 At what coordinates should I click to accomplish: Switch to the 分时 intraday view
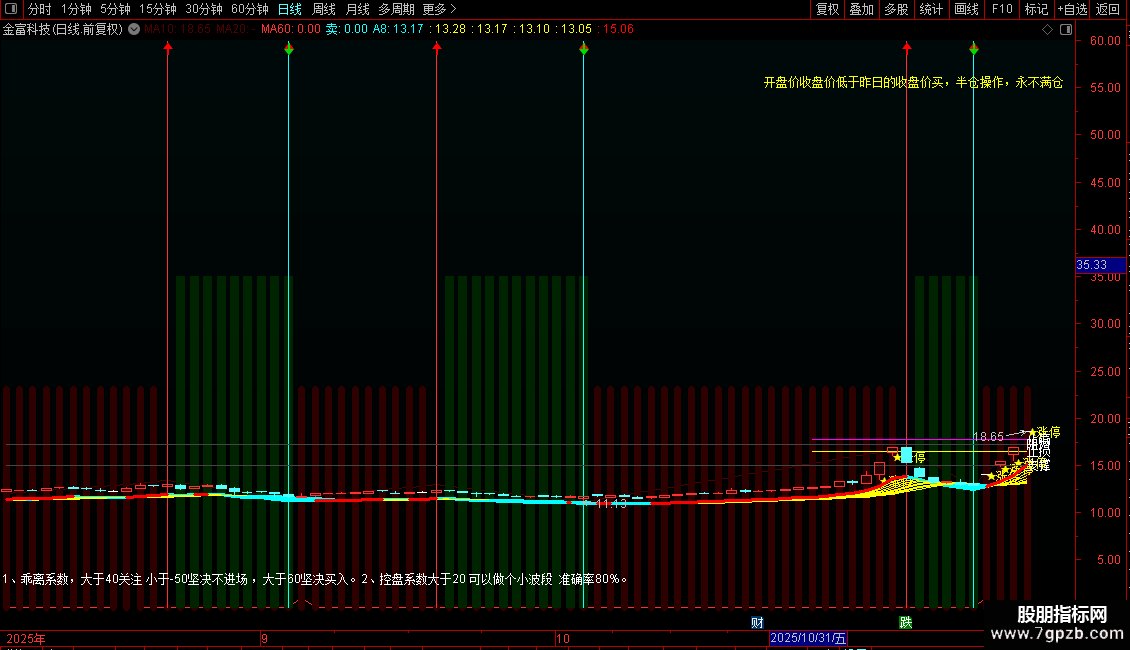[x=39, y=9]
